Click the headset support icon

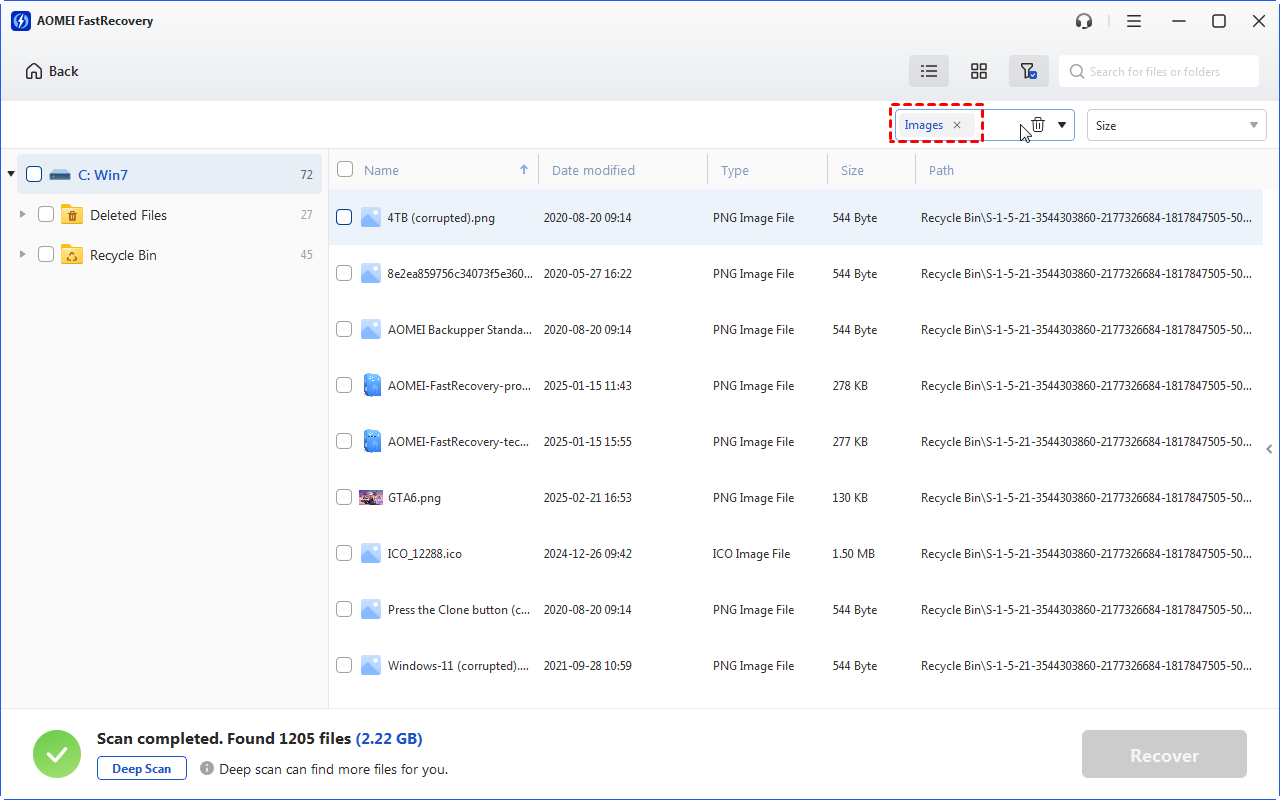coord(1083,20)
